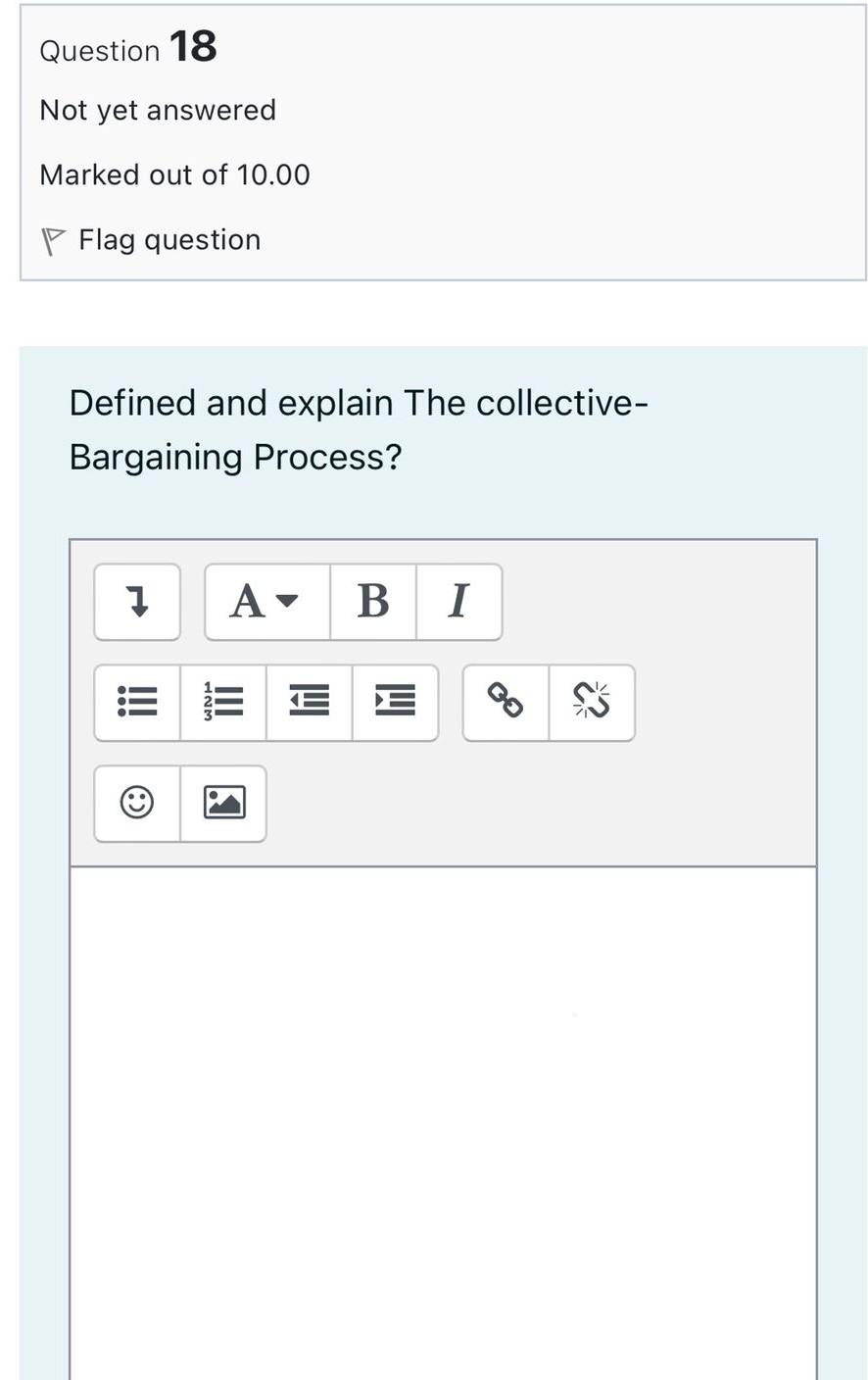Remove link with the unlink icon
The image size is (868, 1380).
[x=592, y=702]
